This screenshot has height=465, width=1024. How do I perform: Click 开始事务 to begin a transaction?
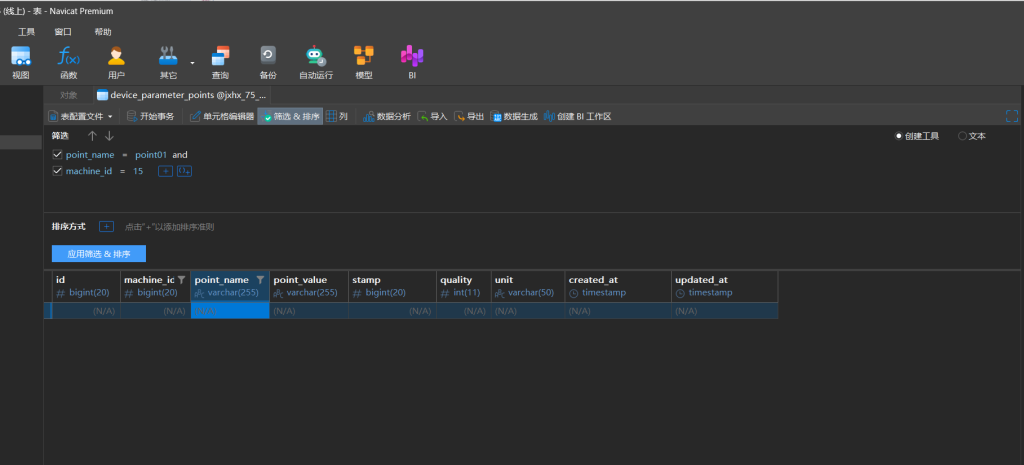150,117
